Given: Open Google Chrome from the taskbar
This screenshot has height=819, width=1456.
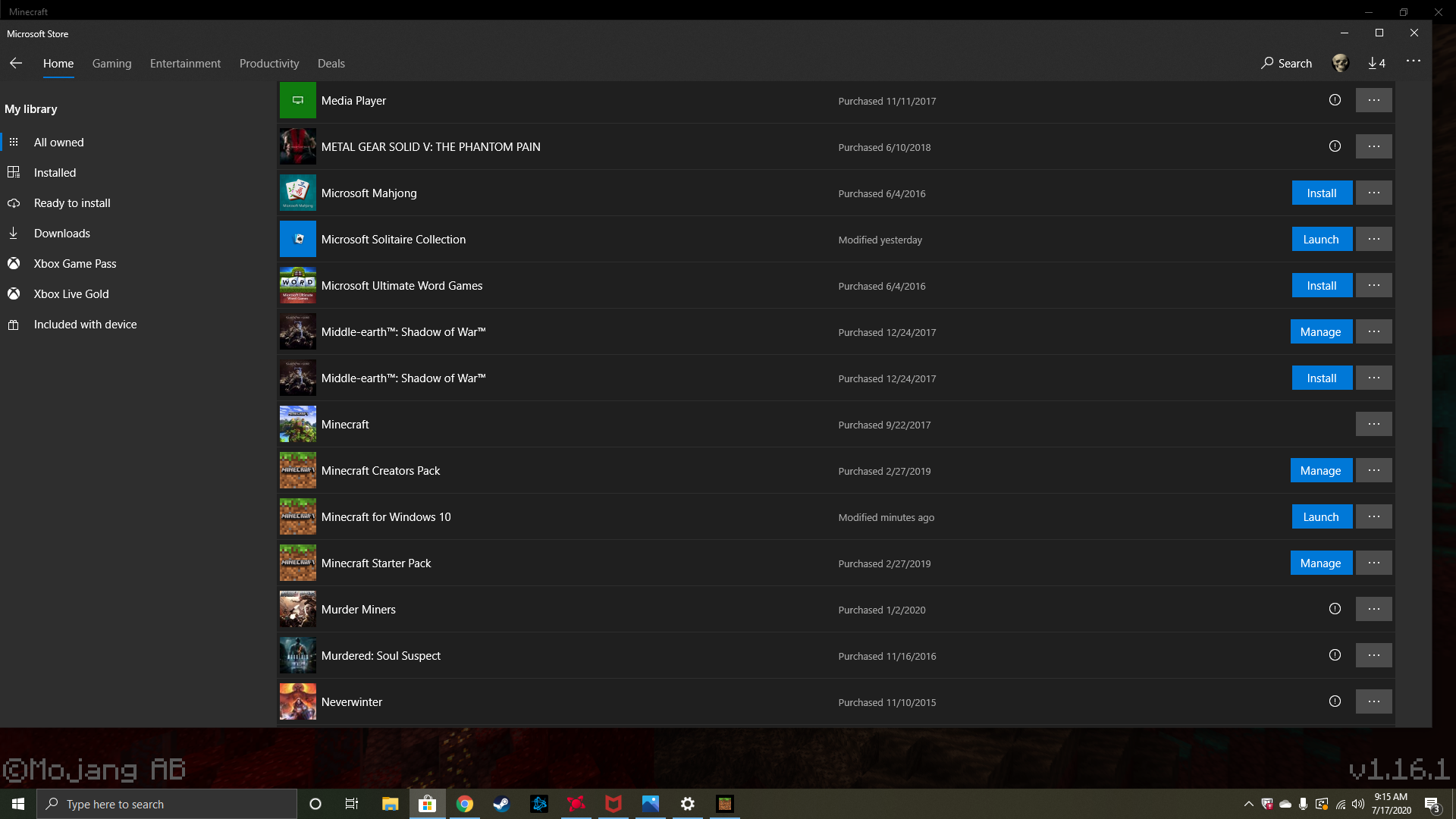Looking at the screenshot, I should [x=465, y=804].
